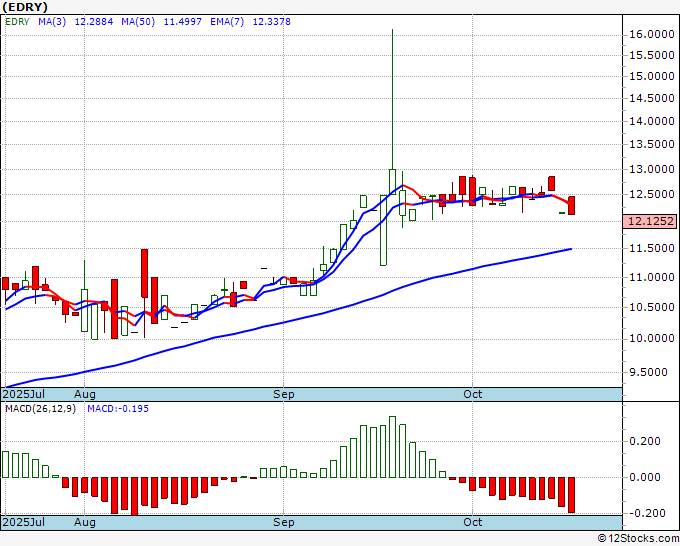Click the EMA(7) legend label
This screenshot has height=546, width=680.
[x=227, y=21]
